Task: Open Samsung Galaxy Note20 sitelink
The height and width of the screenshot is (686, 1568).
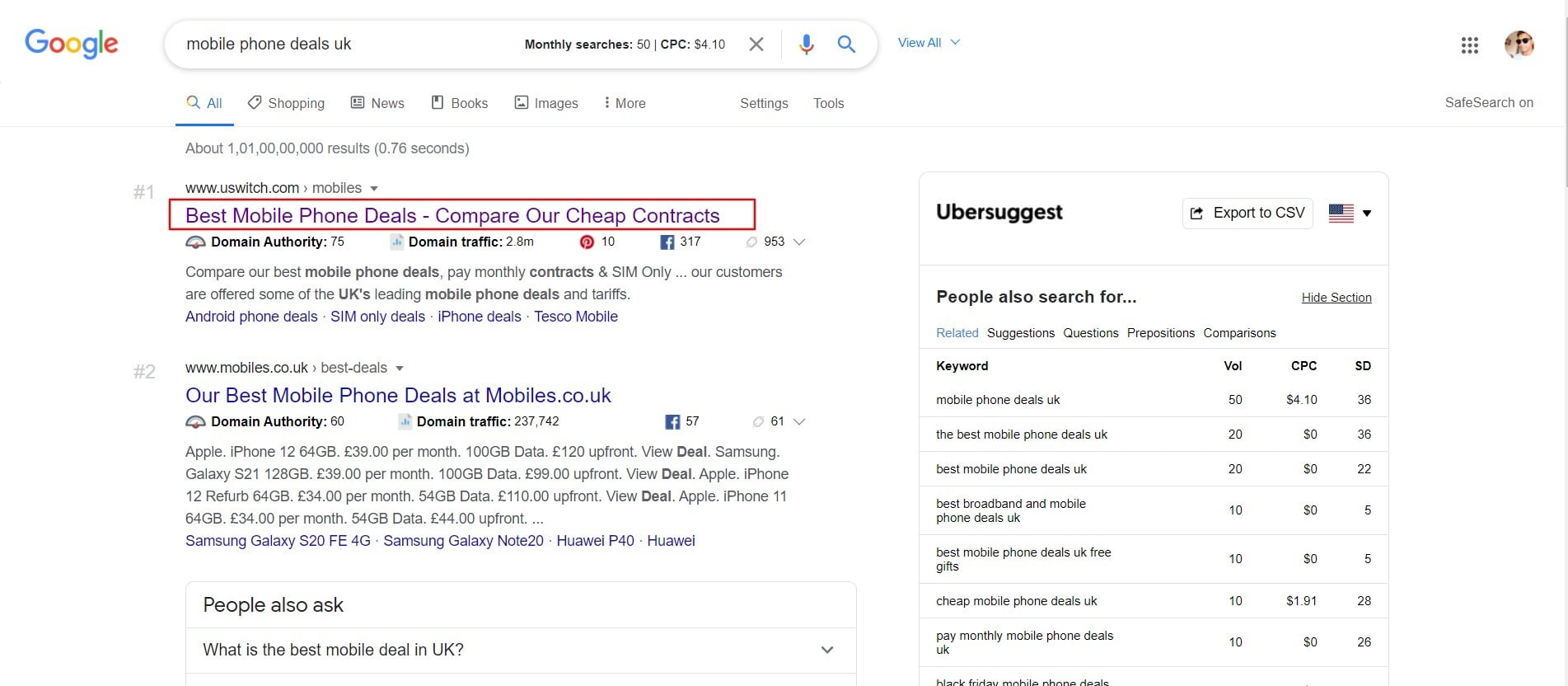Action: click(x=463, y=541)
